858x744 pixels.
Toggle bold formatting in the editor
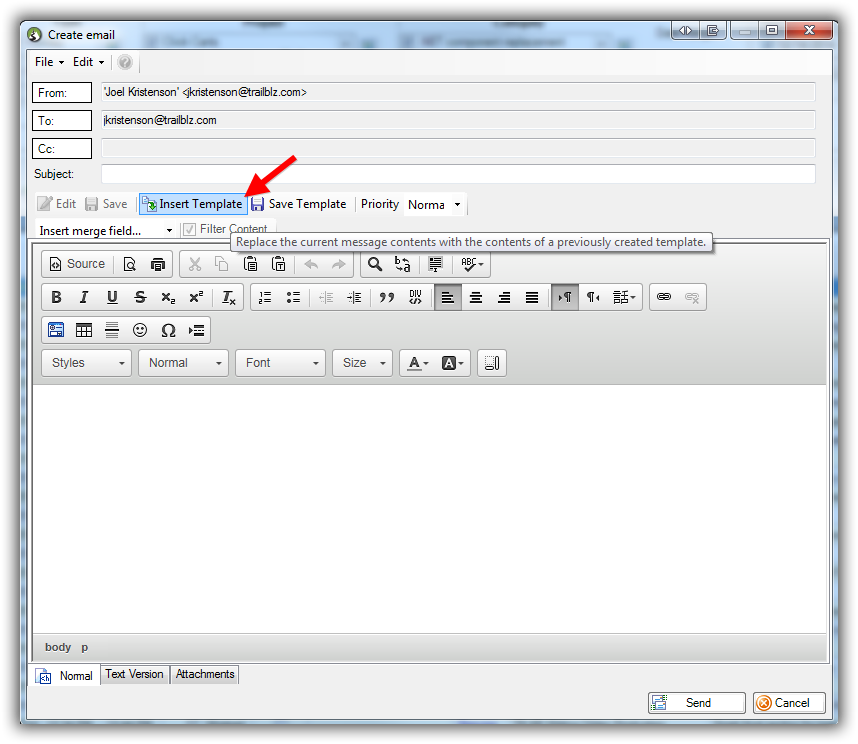pyautogui.click(x=56, y=297)
